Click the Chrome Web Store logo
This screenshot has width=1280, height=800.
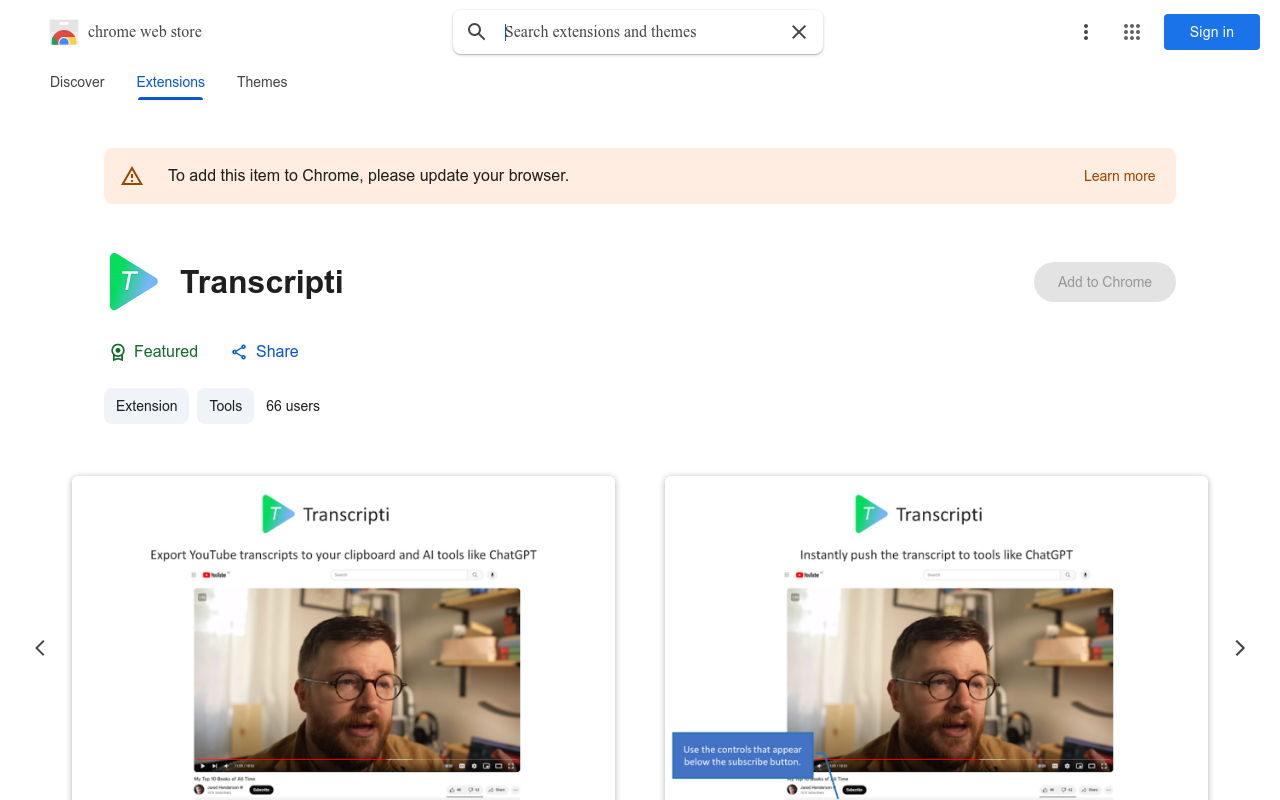pos(64,32)
